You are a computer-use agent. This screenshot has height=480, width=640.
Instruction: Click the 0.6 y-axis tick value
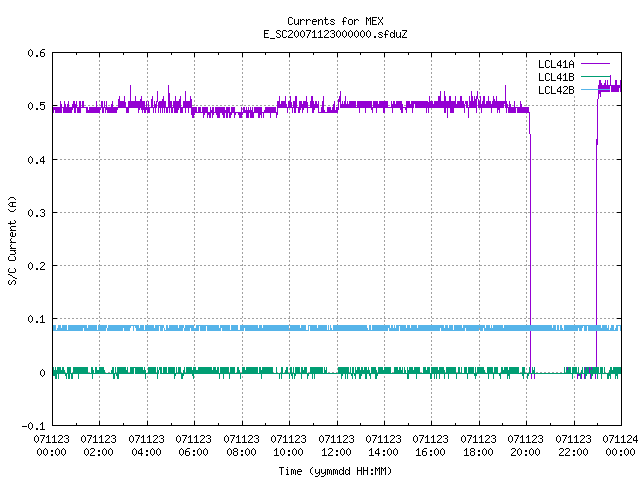[36, 53]
